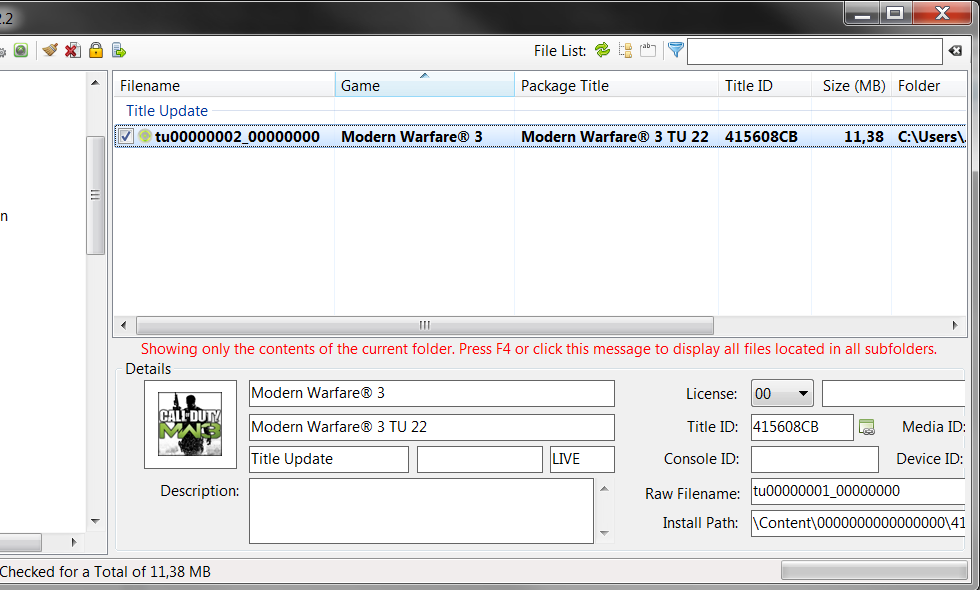Click the document with green arrow icon
This screenshot has height=590, width=980.
click(119, 50)
